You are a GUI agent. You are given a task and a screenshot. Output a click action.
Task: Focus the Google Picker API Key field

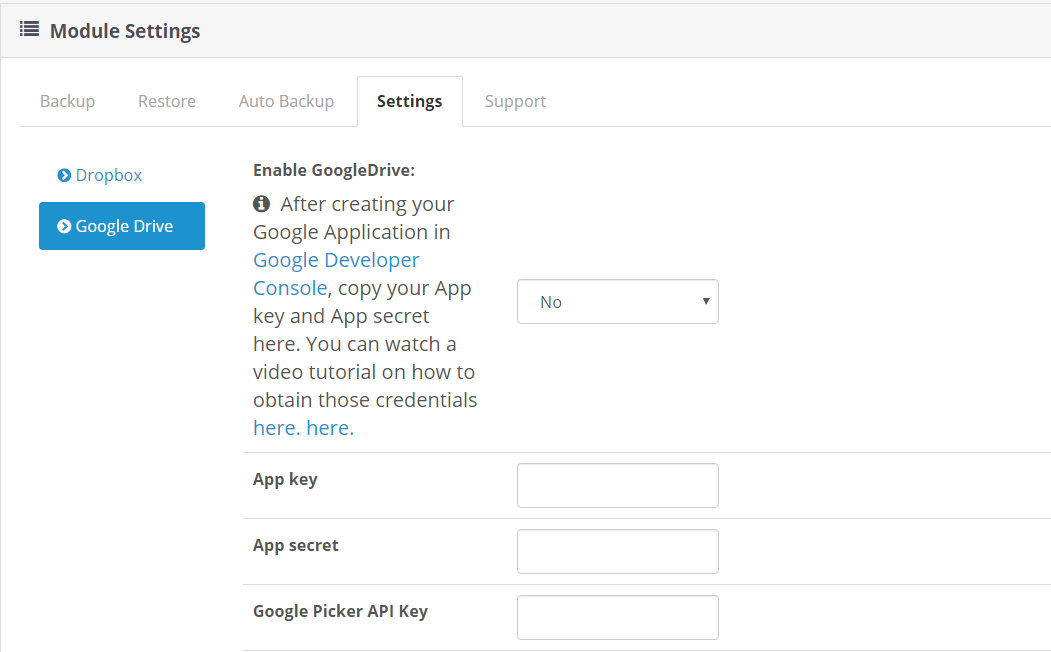[x=617, y=617]
